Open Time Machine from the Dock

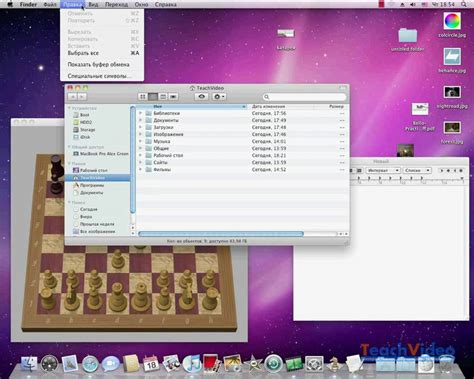click(x=273, y=364)
